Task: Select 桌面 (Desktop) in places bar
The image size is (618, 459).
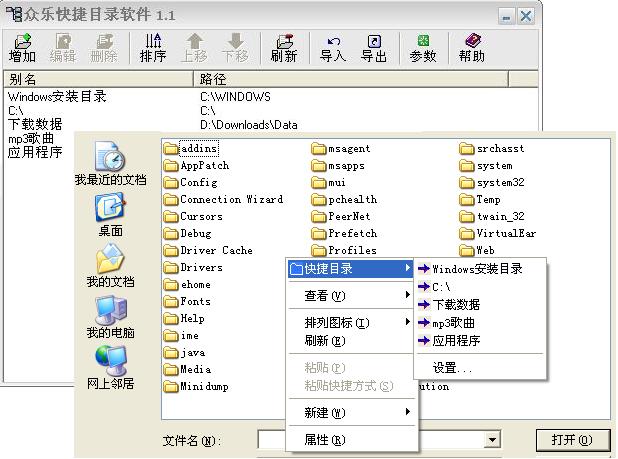Action: click(110, 215)
